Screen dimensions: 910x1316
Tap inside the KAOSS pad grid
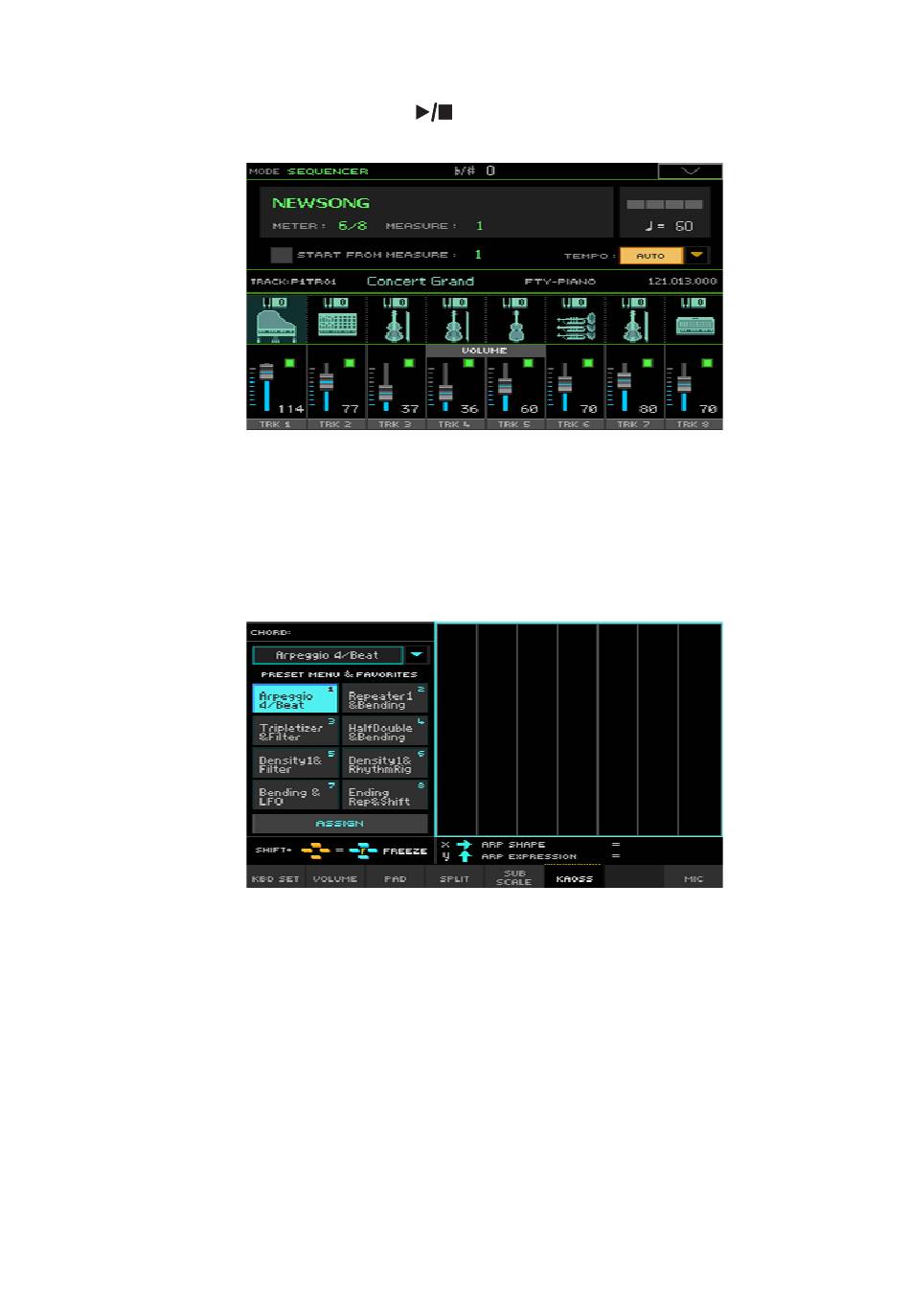(x=580, y=730)
